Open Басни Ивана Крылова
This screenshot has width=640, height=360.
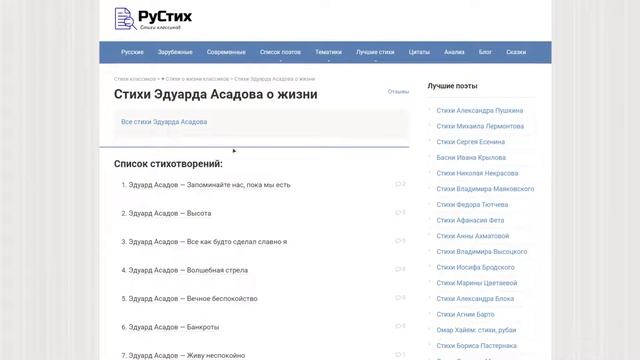471,158
